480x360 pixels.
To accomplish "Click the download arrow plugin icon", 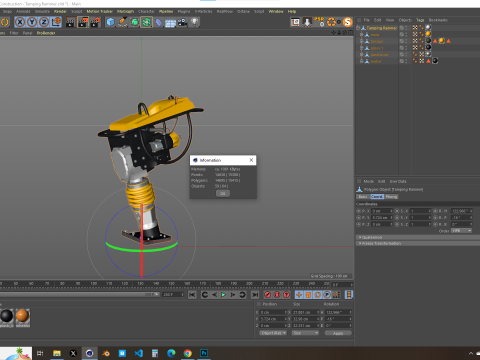I will pyautogui.click(x=307, y=22).
